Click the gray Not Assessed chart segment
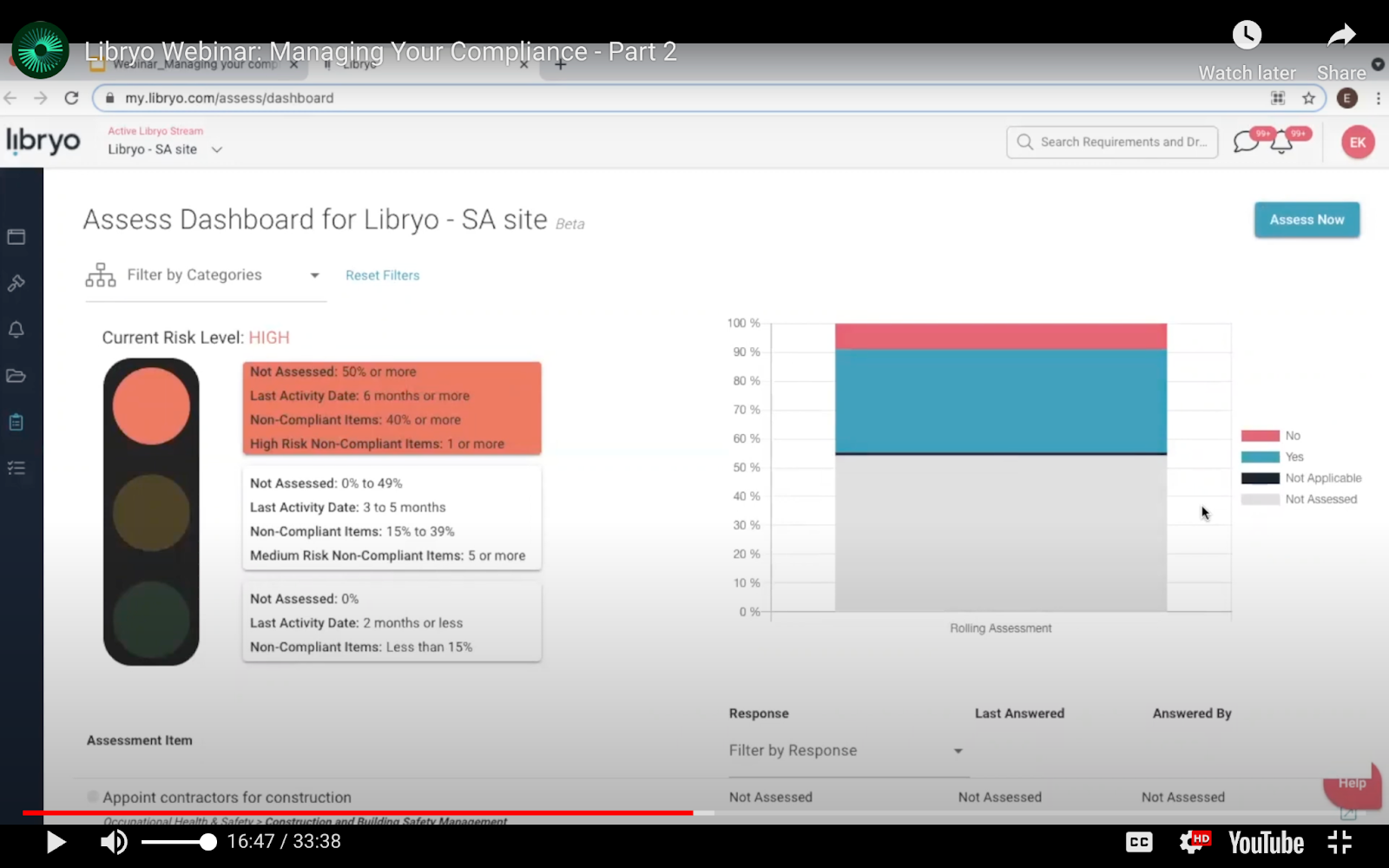Image resolution: width=1389 pixels, height=868 pixels. point(1000,533)
